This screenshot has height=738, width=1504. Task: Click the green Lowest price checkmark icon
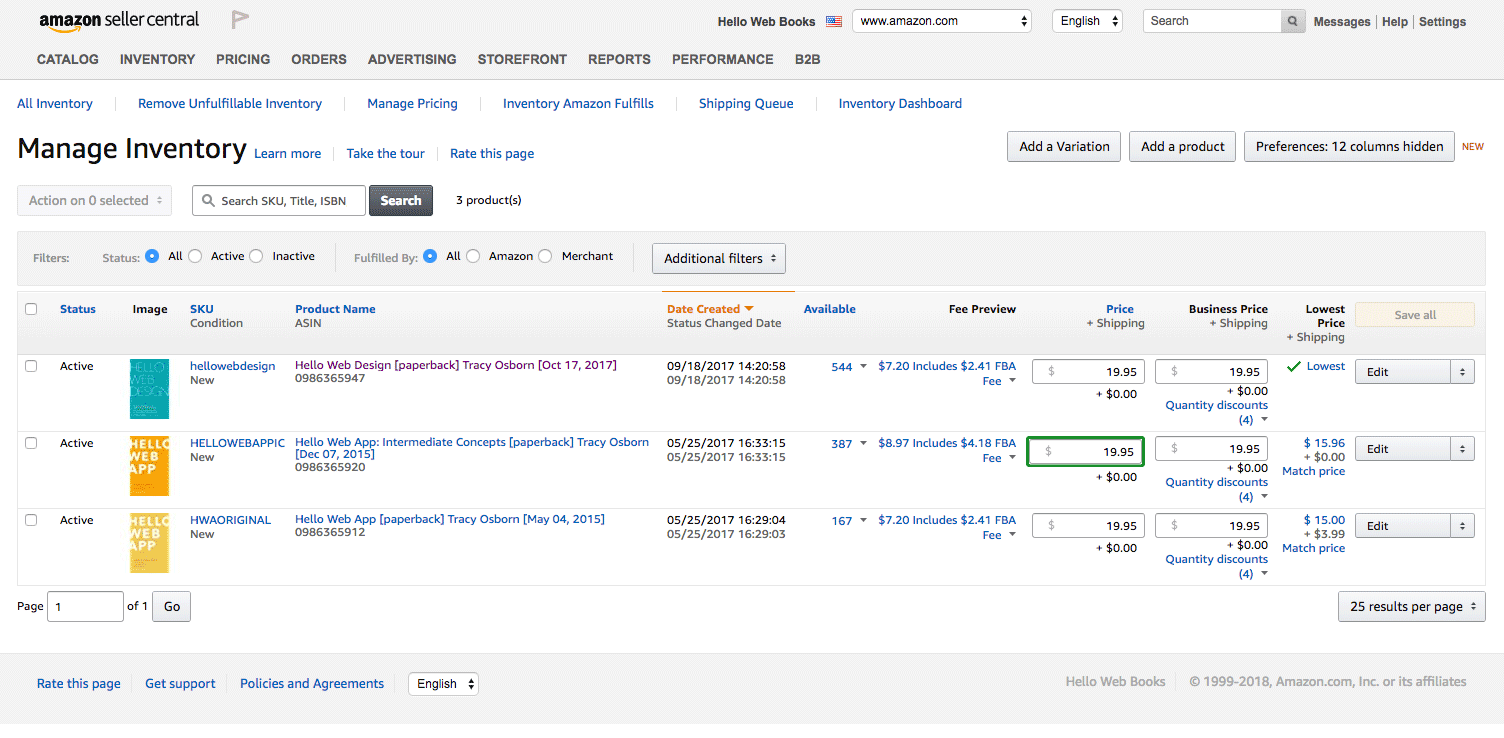coord(1294,366)
